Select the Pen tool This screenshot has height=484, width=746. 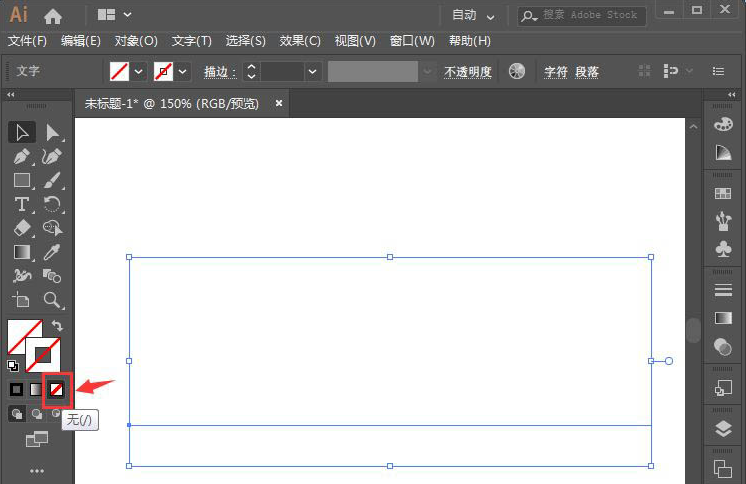[22, 157]
